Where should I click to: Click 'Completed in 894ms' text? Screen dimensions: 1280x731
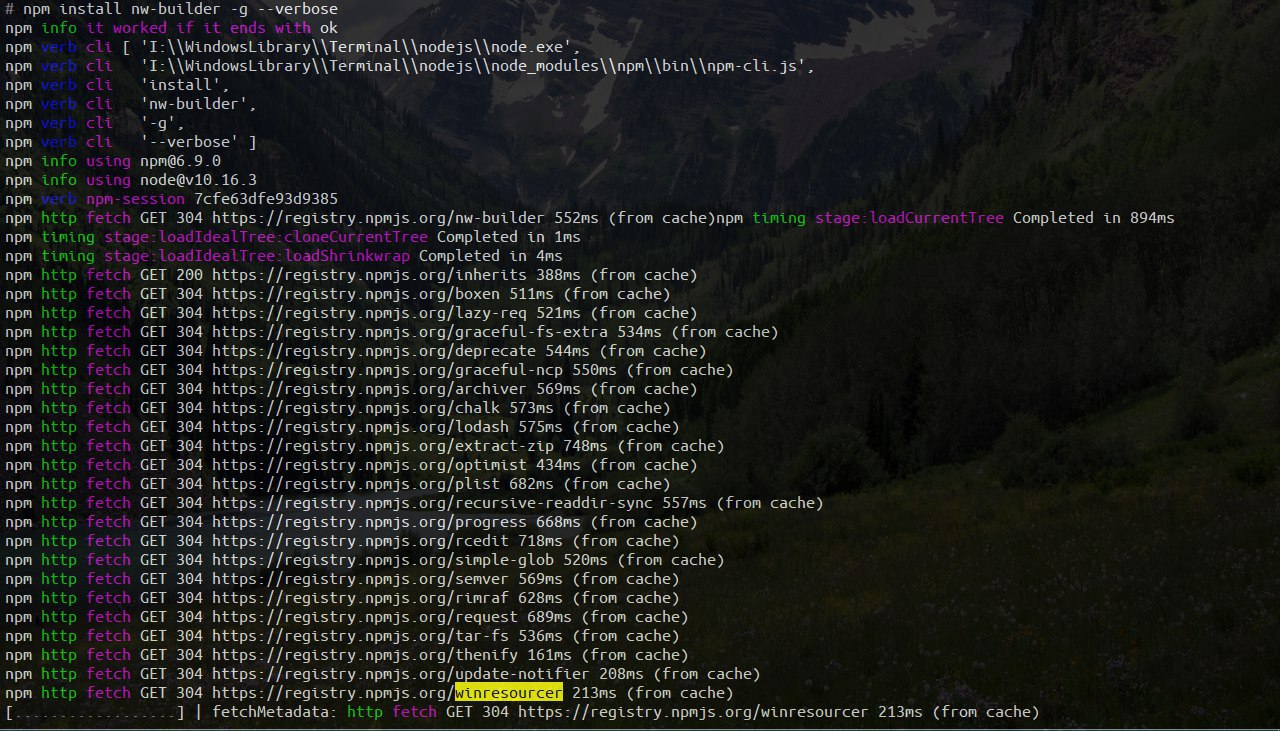tap(1094, 218)
